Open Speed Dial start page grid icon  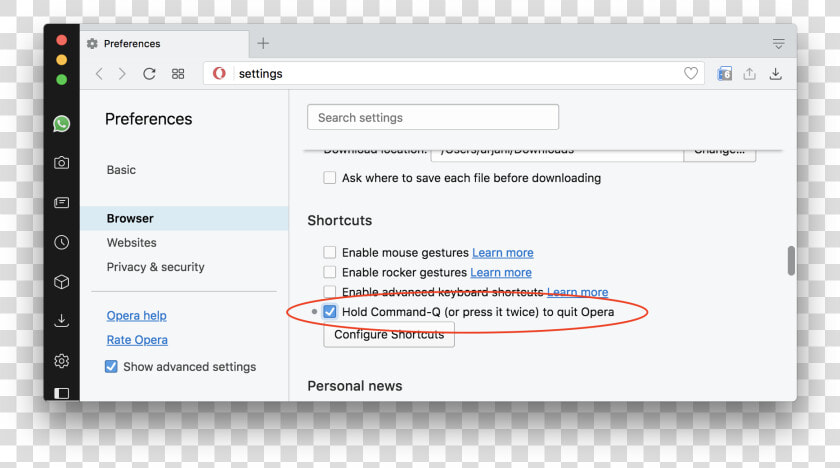pos(178,73)
